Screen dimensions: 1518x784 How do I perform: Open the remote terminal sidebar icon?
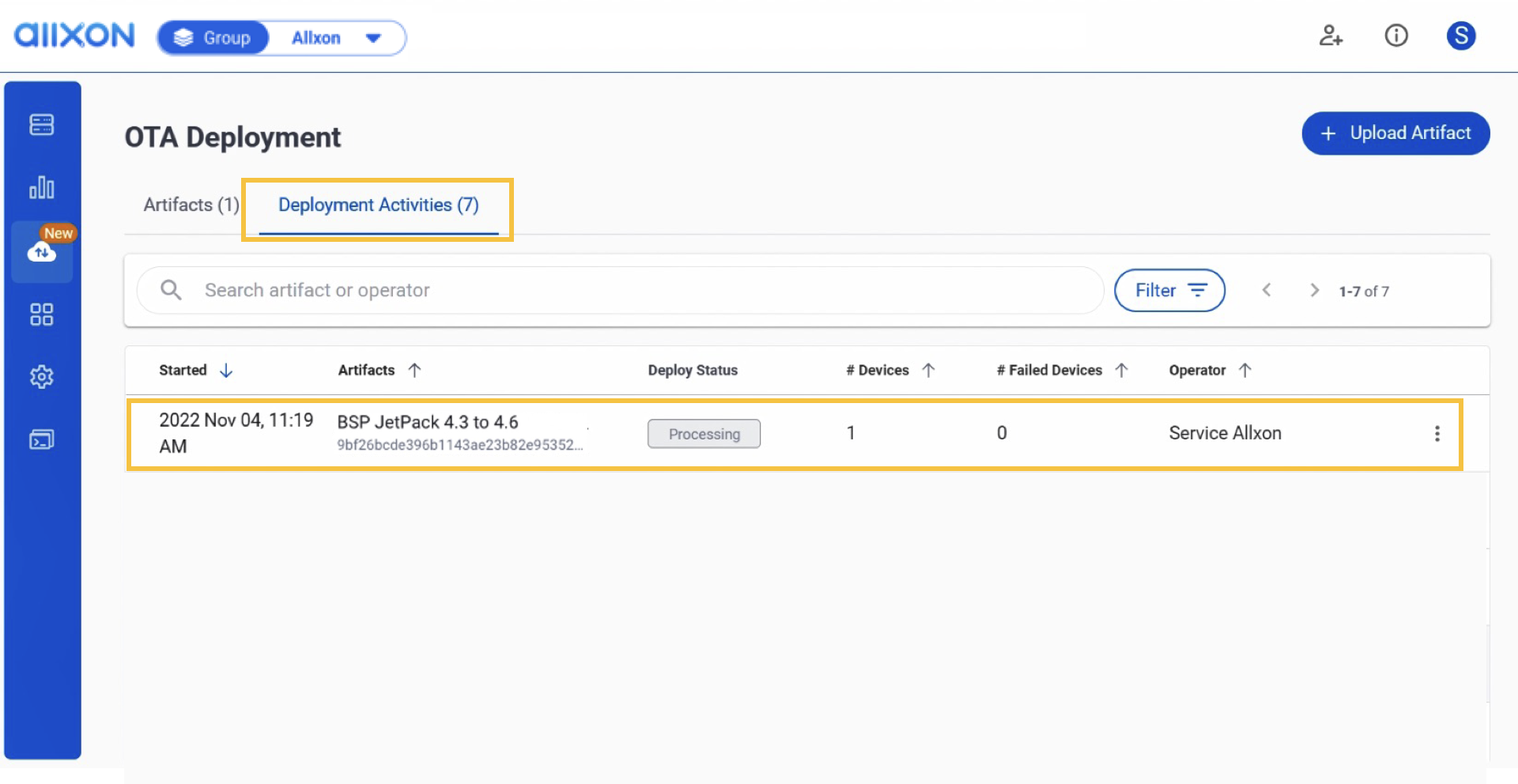(x=42, y=439)
